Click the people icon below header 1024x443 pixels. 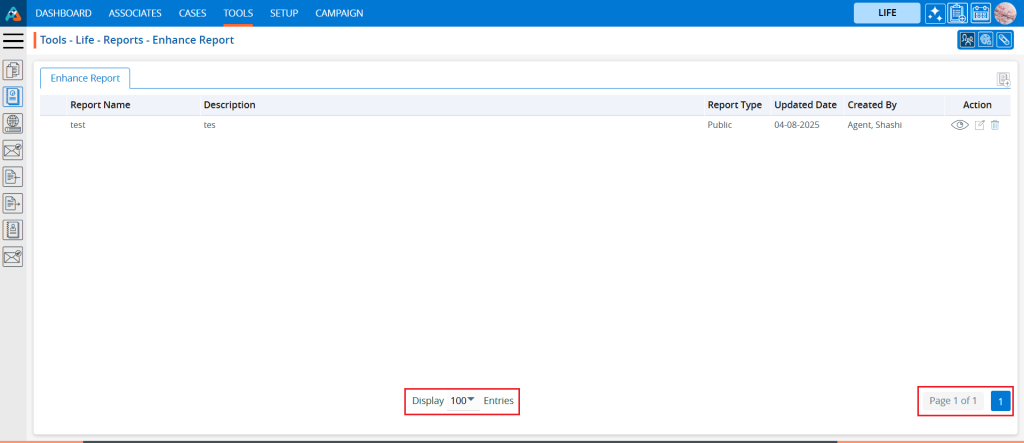pyautogui.click(x=967, y=40)
